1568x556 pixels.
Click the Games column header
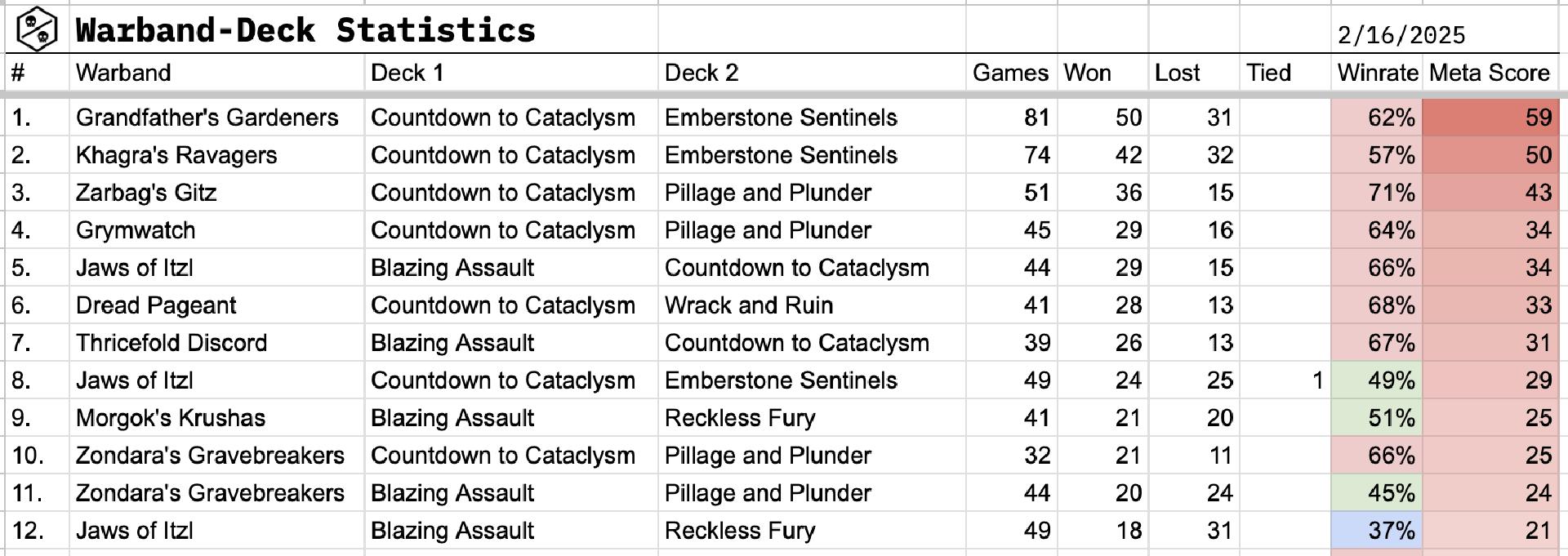(1009, 73)
